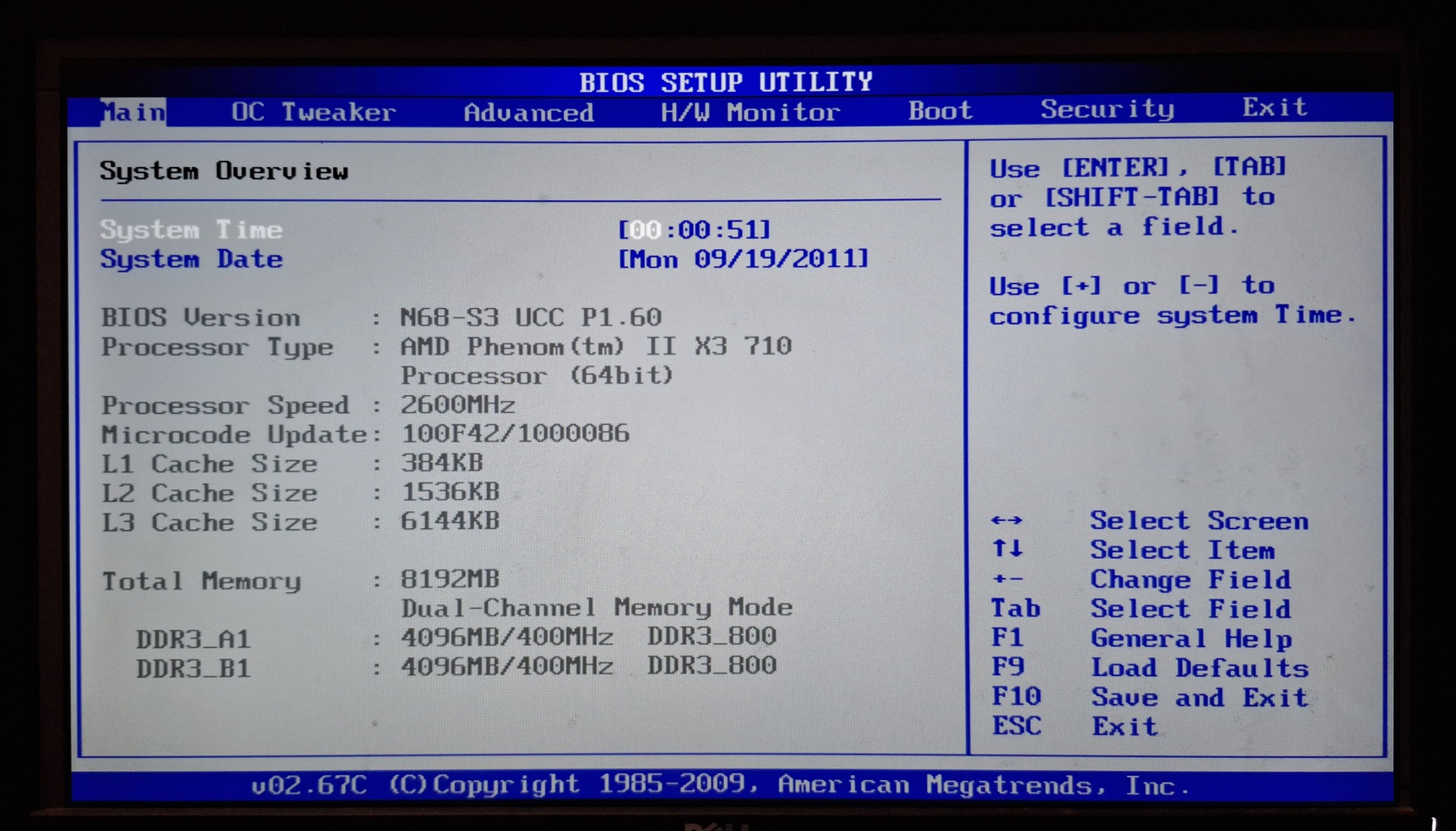Click the Tab key legend label
The width and height of the screenshot is (1456, 831).
click(x=1015, y=608)
